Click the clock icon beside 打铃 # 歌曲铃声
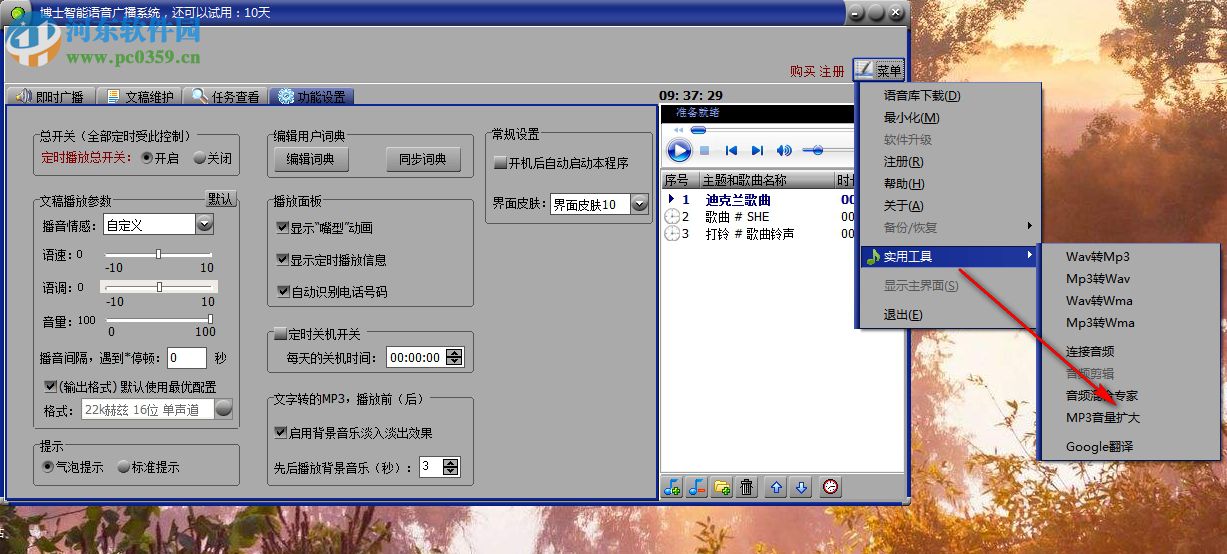Screen dimensions: 1227x554 tap(672, 233)
